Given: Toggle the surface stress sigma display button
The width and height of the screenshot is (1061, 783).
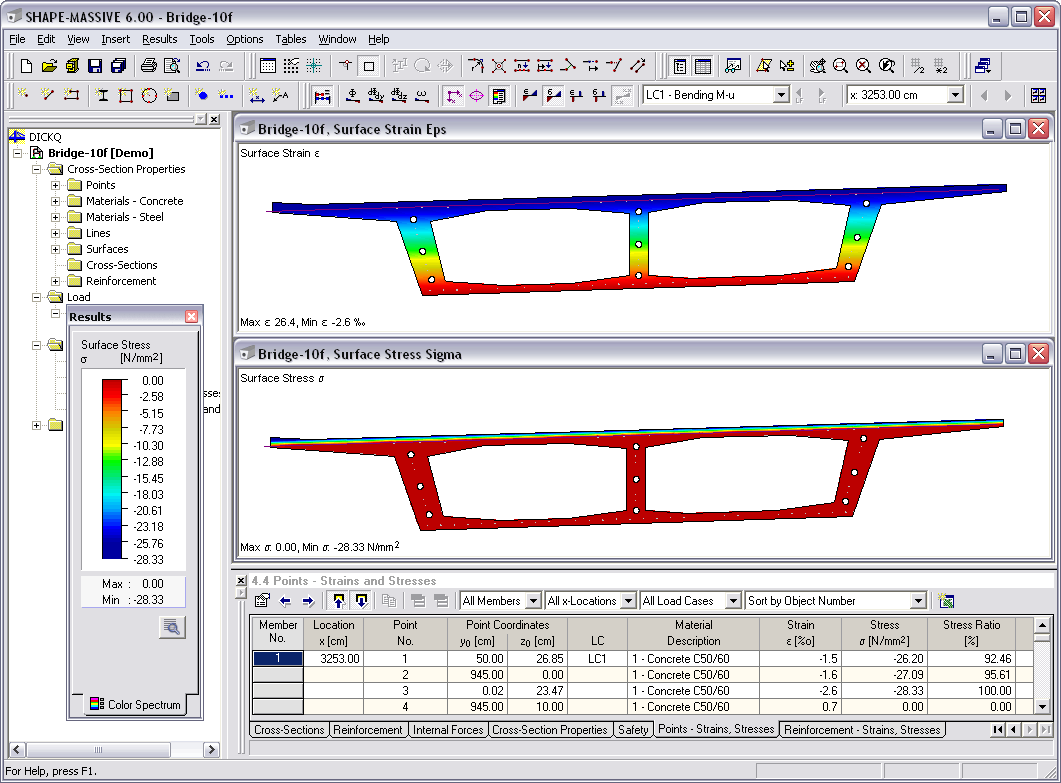Looking at the screenshot, I should pos(554,95).
